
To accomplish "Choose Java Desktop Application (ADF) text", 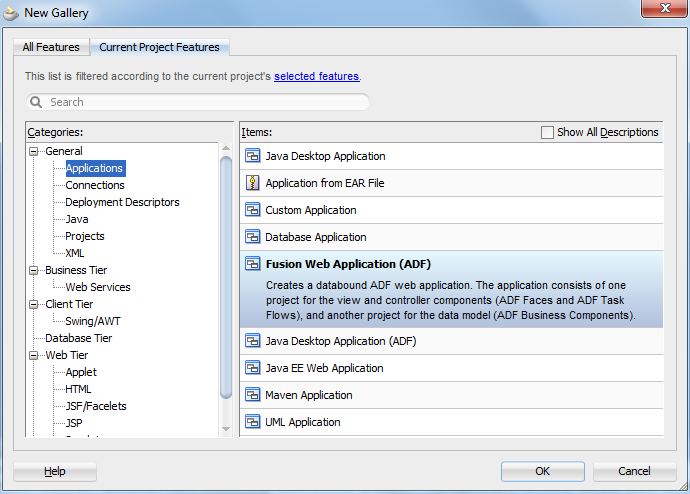I will [341, 341].
